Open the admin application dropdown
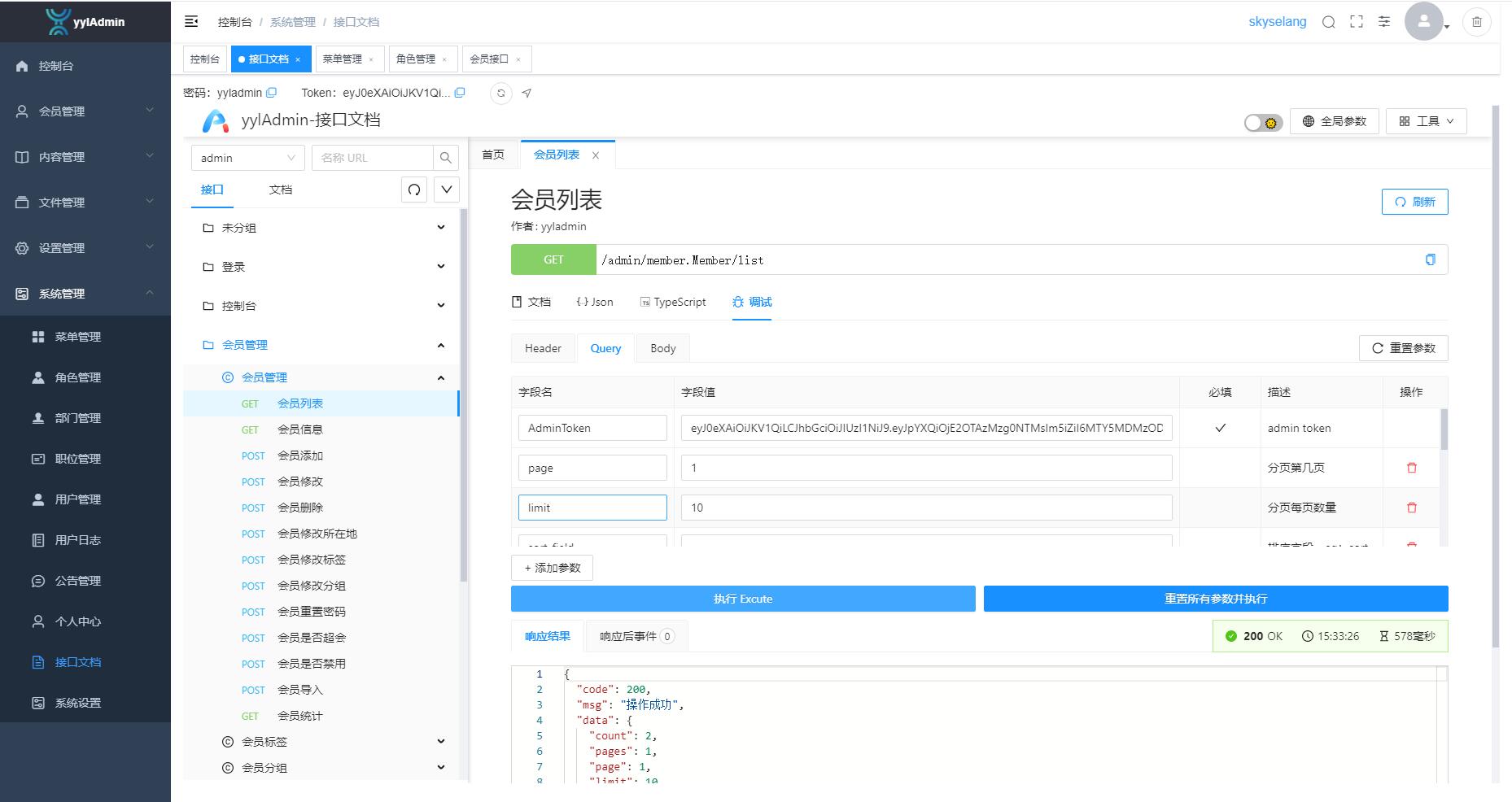Viewport: 1512px width, 802px height. pos(247,158)
